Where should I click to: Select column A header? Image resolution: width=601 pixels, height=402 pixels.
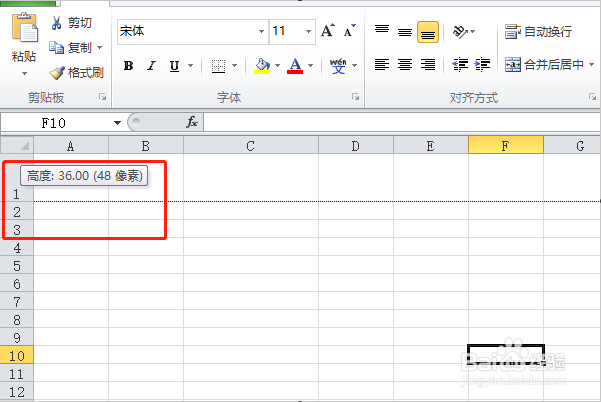tap(71, 146)
